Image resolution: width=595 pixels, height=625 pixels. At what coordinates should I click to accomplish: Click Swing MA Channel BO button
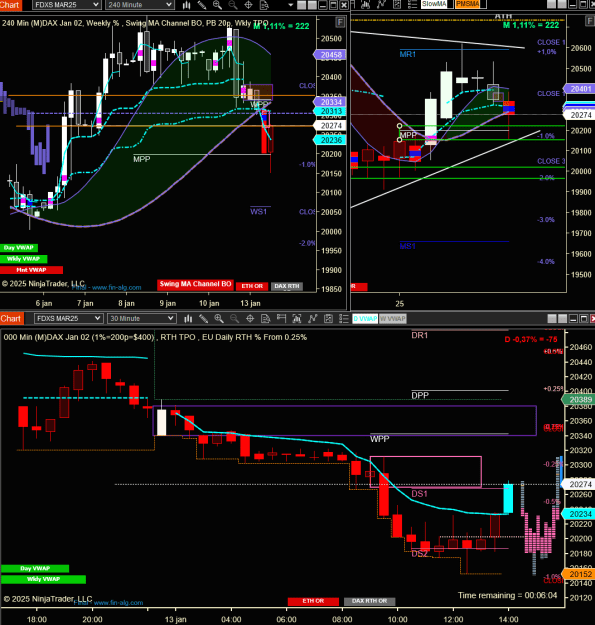(x=195, y=284)
